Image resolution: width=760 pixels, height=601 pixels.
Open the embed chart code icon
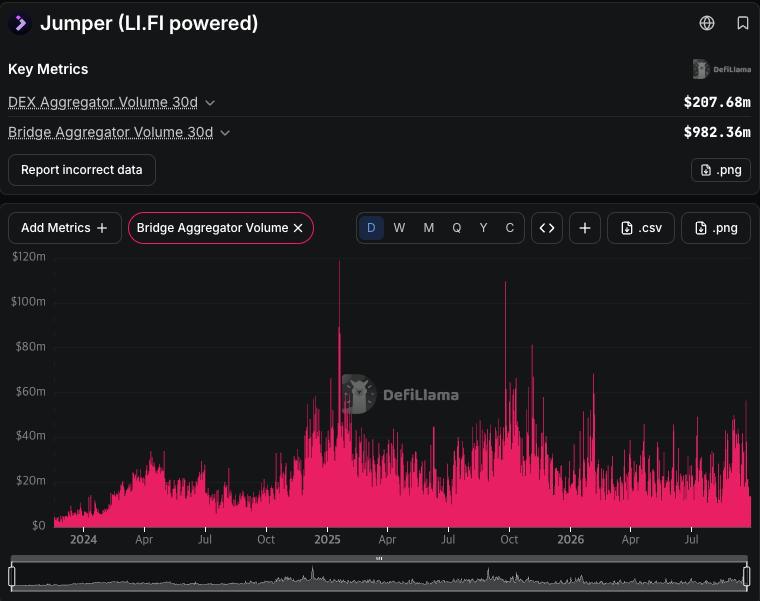[547, 228]
